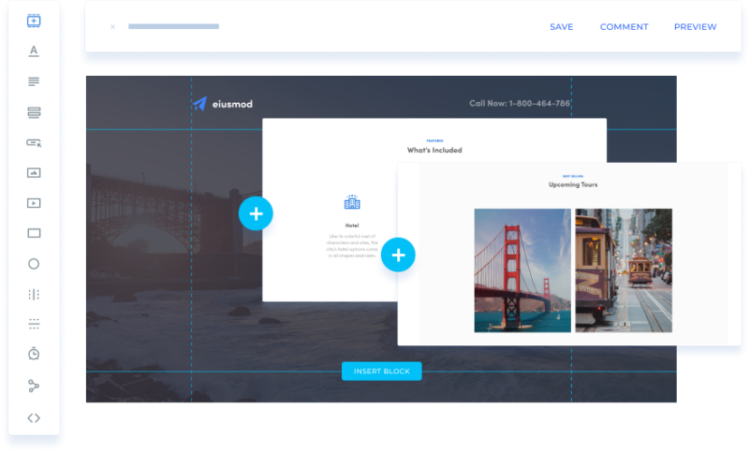Select the Golden Gate Bridge tour photo
The height and width of the screenshot is (452, 750).
[x=522, y=270]
